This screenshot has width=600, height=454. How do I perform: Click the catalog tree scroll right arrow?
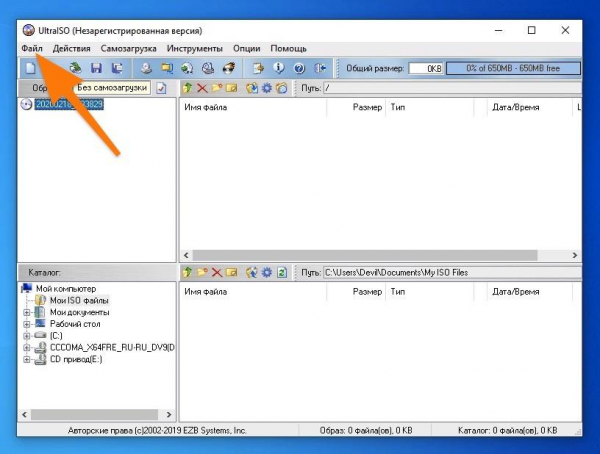[x=169, y=415]
